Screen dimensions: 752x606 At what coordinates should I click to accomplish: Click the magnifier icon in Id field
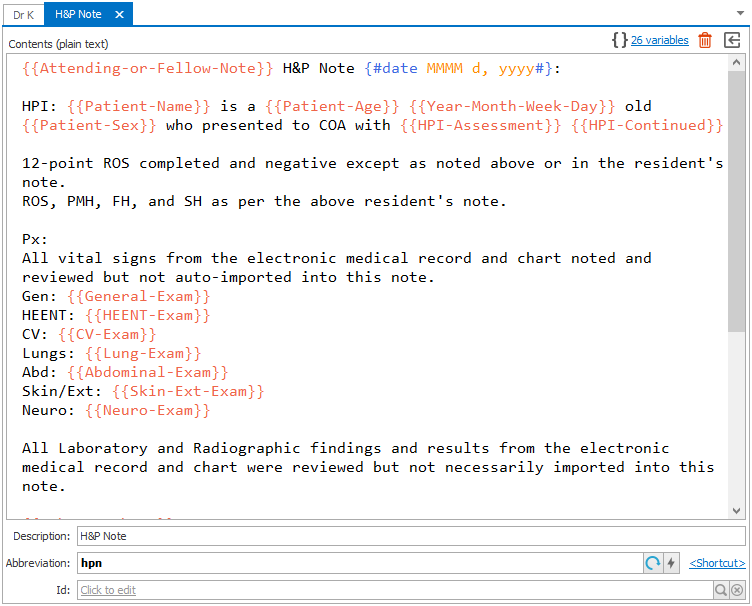pos(721,590)
